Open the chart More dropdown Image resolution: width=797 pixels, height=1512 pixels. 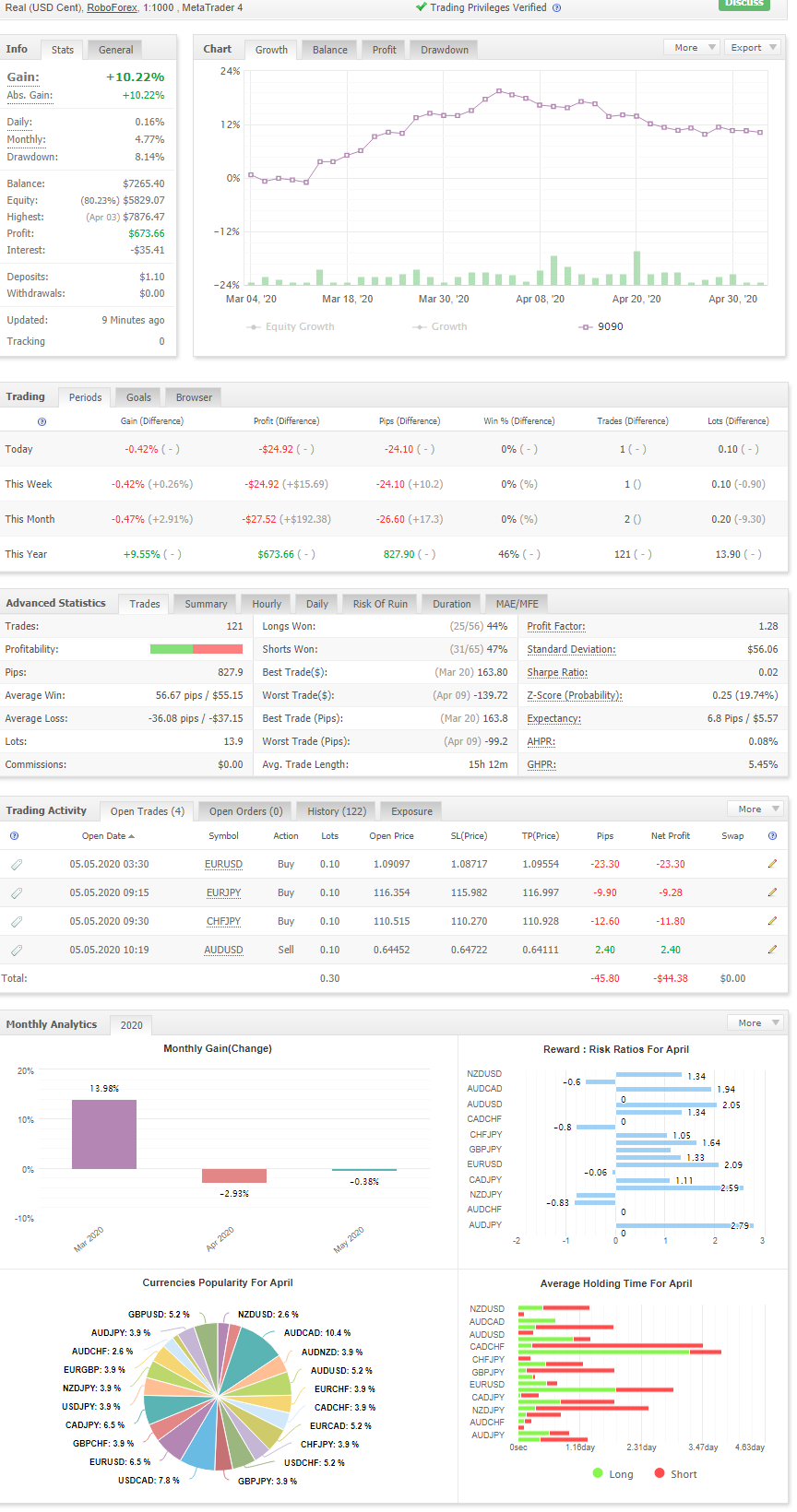(x=691, y=47)
